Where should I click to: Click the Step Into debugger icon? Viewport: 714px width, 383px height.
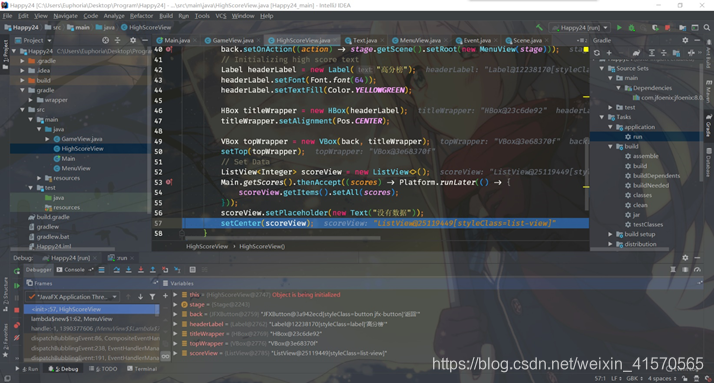(x=128, y=270)
